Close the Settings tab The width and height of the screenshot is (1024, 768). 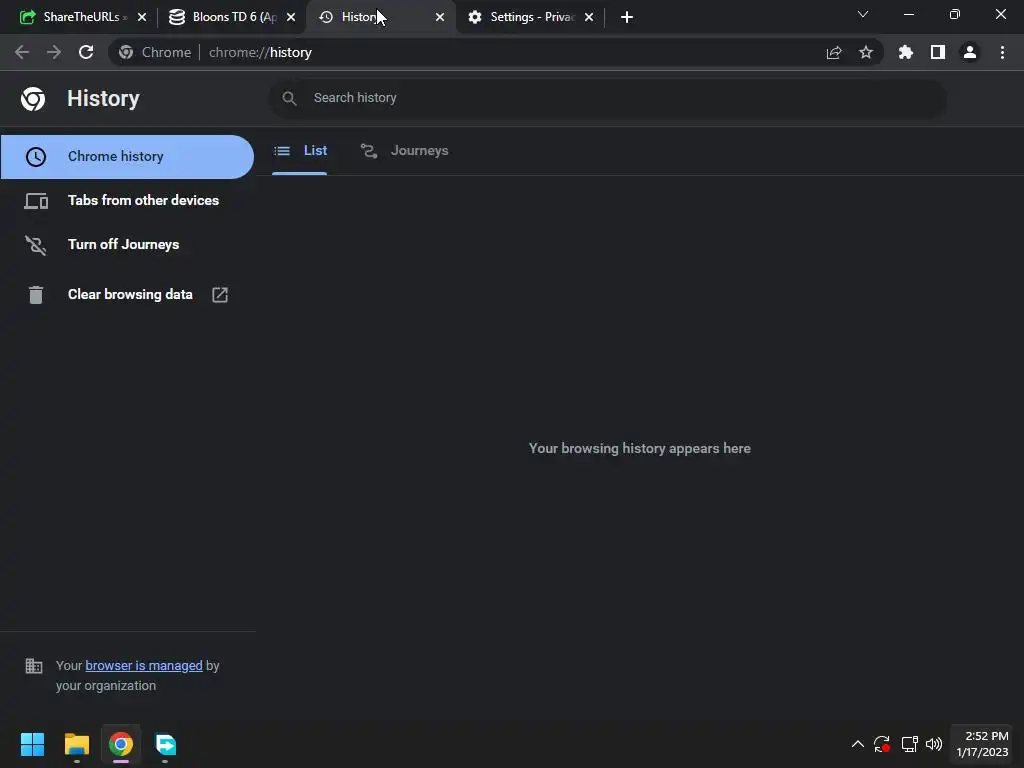589,18
